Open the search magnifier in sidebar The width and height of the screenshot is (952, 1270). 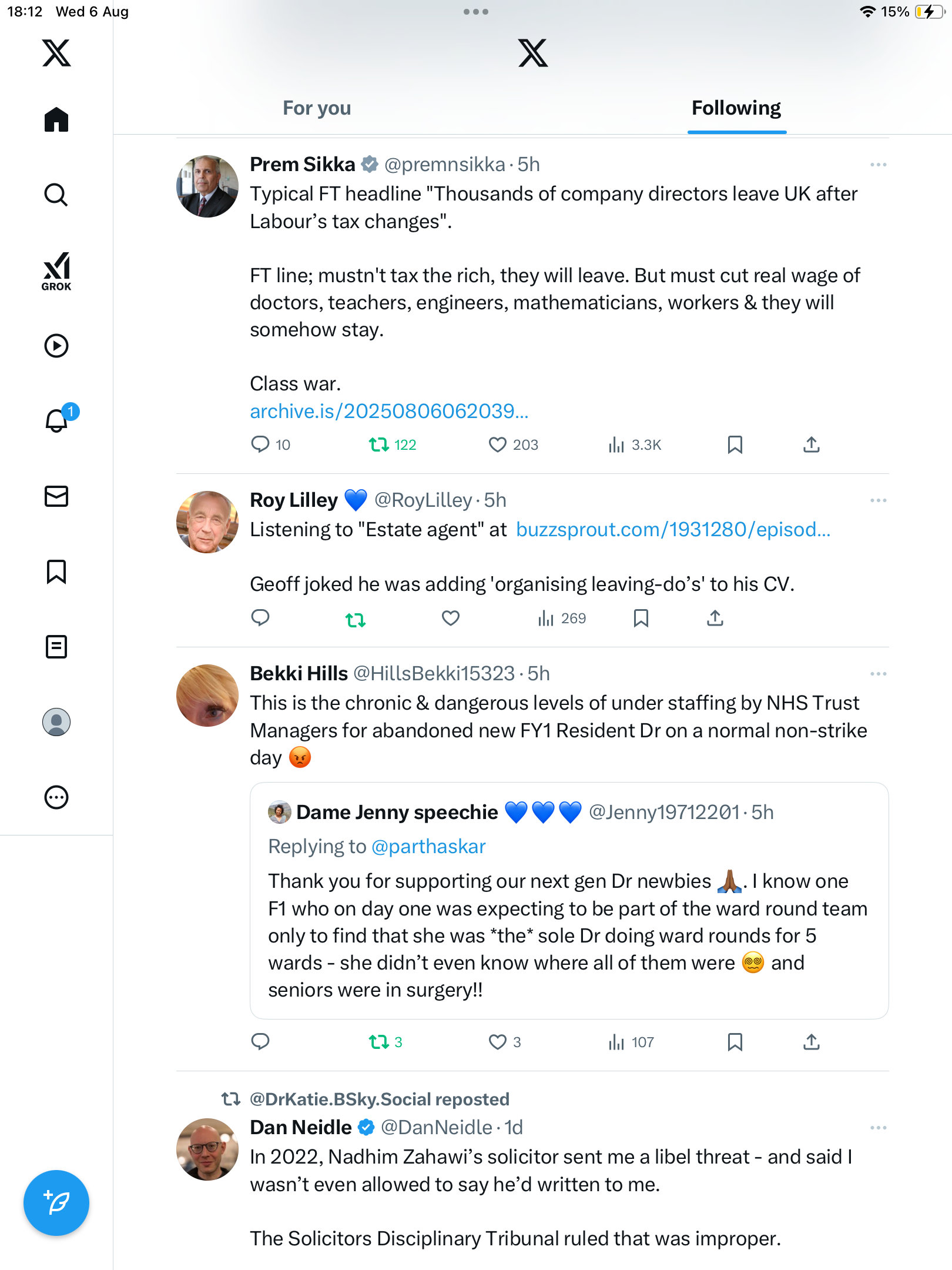coord(56,195)
